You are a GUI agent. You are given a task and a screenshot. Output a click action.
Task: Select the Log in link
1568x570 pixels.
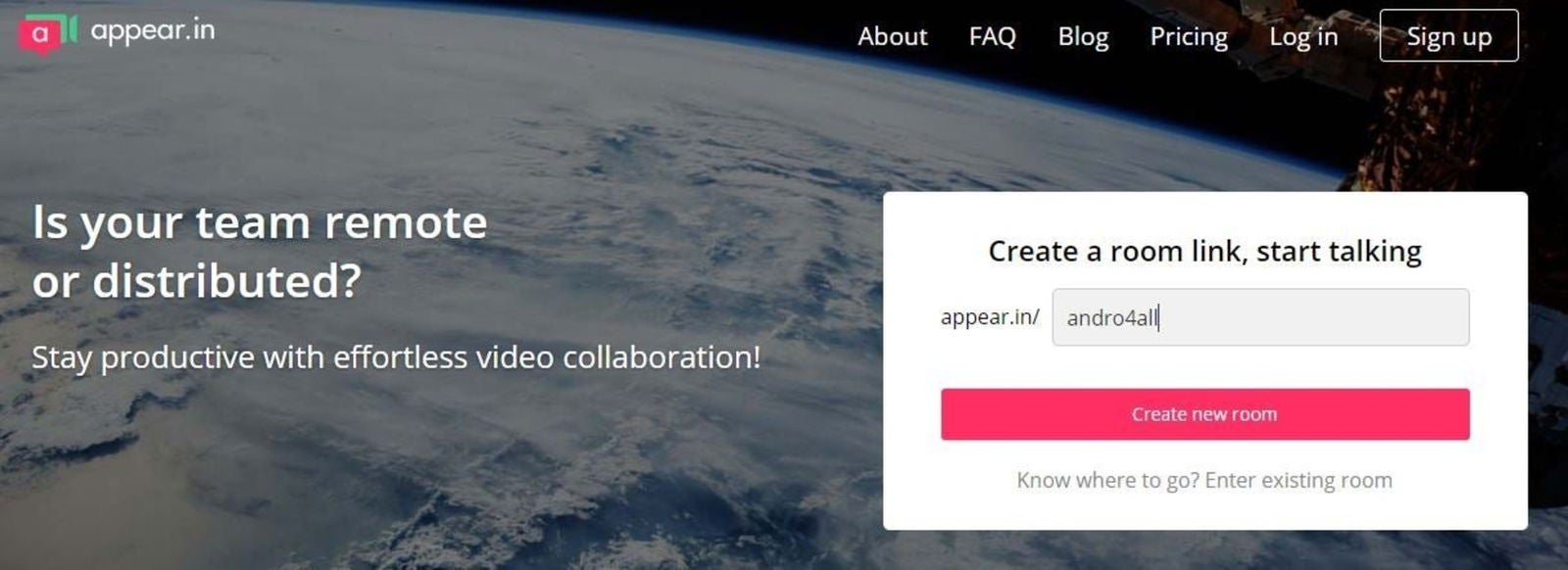(x=1303, y=37)
